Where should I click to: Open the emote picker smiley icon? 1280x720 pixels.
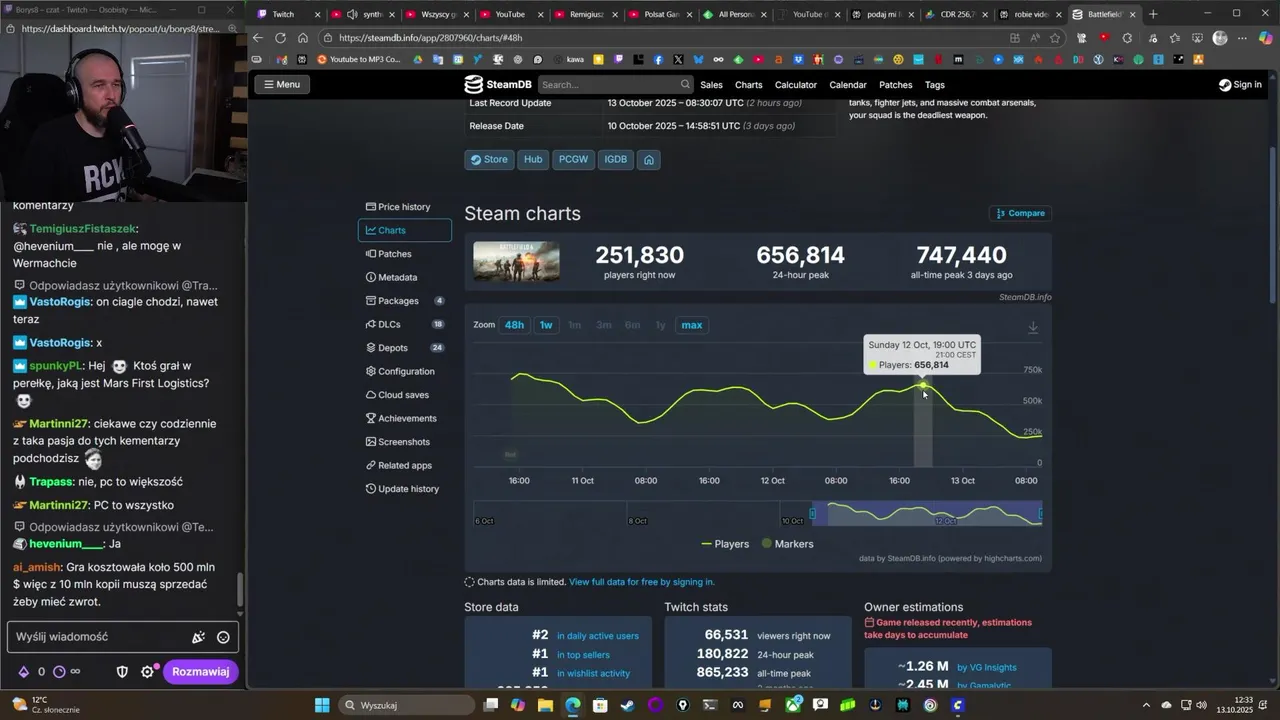pyautogui.click(x=223, y=637)
